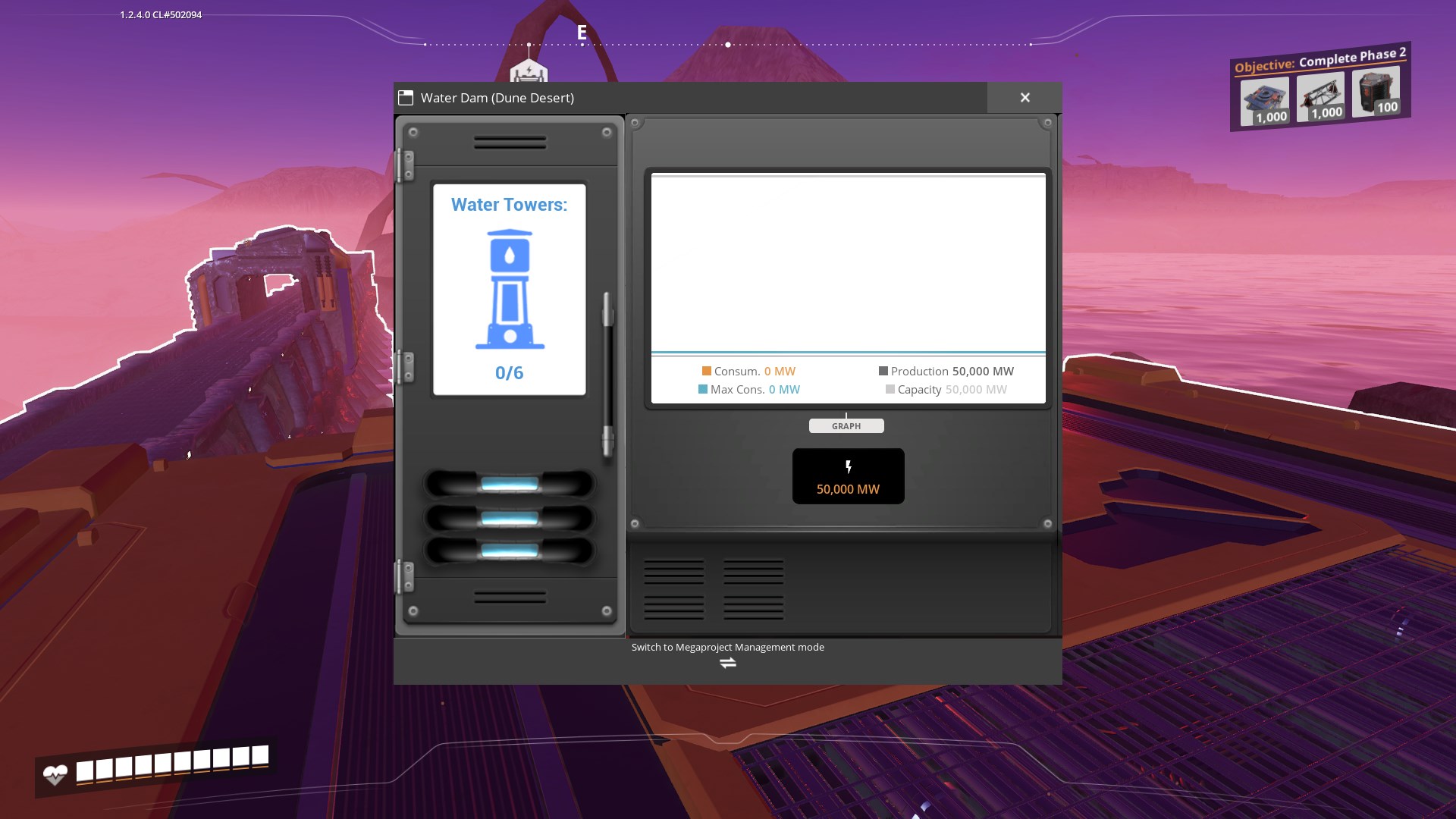Click the Max Cons. 0 MW label
Screen dimensions: 1456x819
pyautogui.click(x=749, y=389)
